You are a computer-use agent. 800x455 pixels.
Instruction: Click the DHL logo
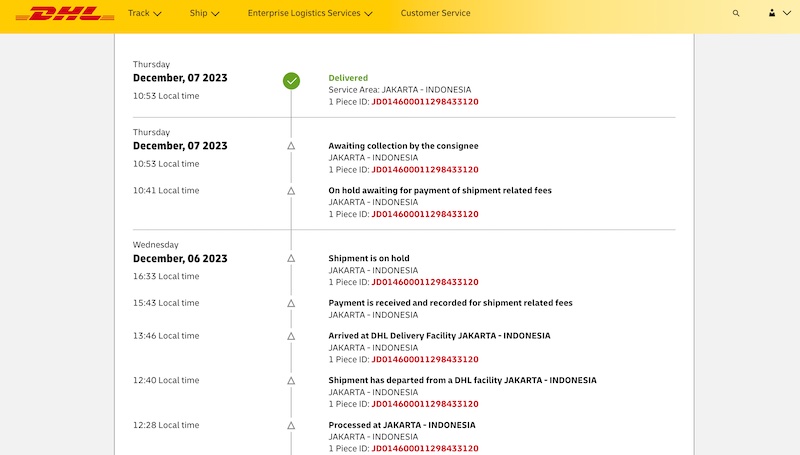point(65,13)
